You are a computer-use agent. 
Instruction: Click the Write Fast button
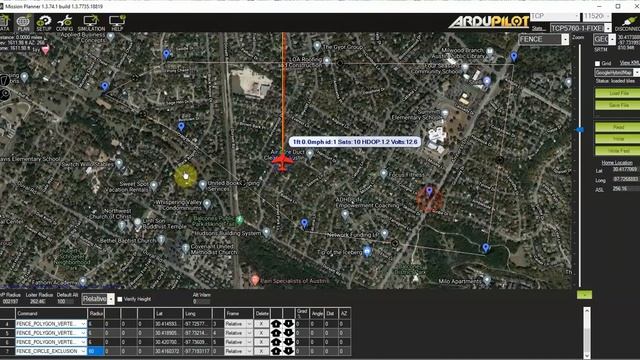(618, 151)
